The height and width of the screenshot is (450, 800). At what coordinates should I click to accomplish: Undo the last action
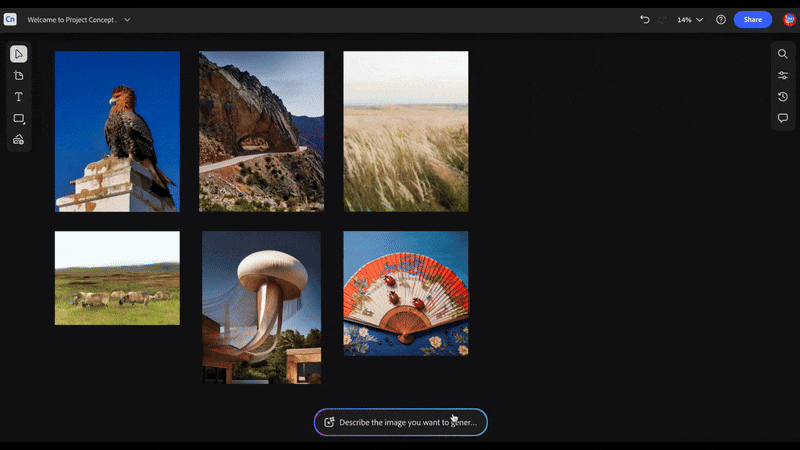point(645,19)
